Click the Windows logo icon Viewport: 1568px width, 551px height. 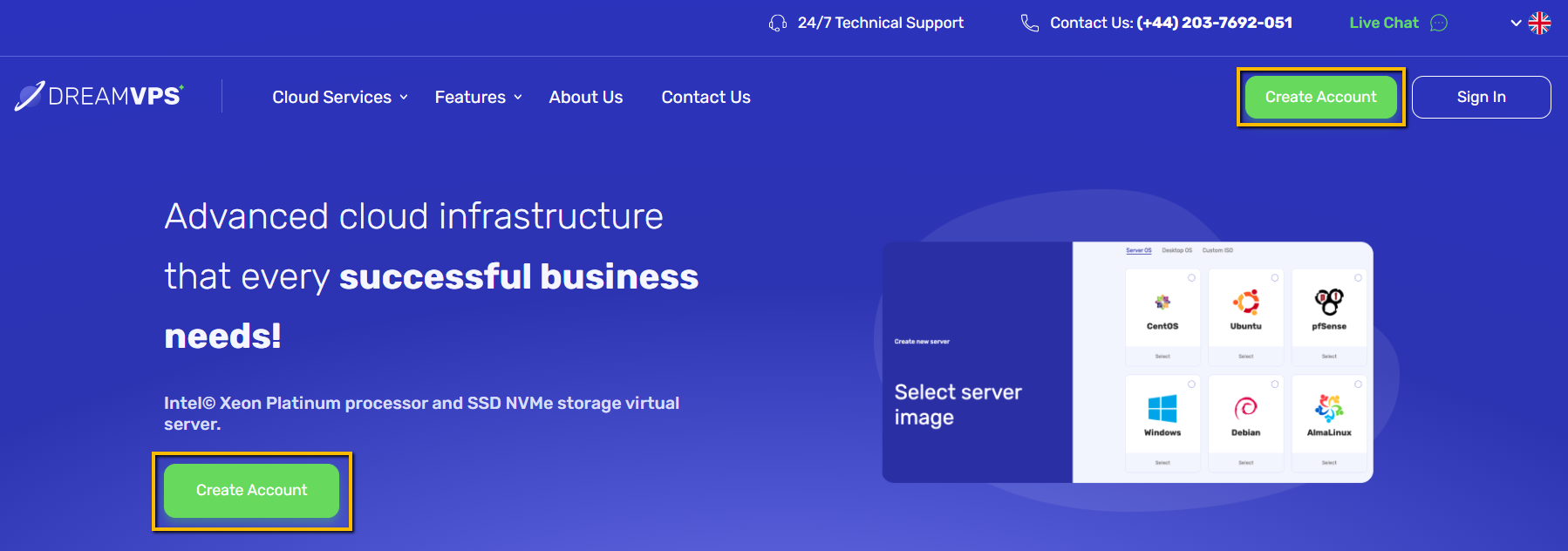(1162, 408)
